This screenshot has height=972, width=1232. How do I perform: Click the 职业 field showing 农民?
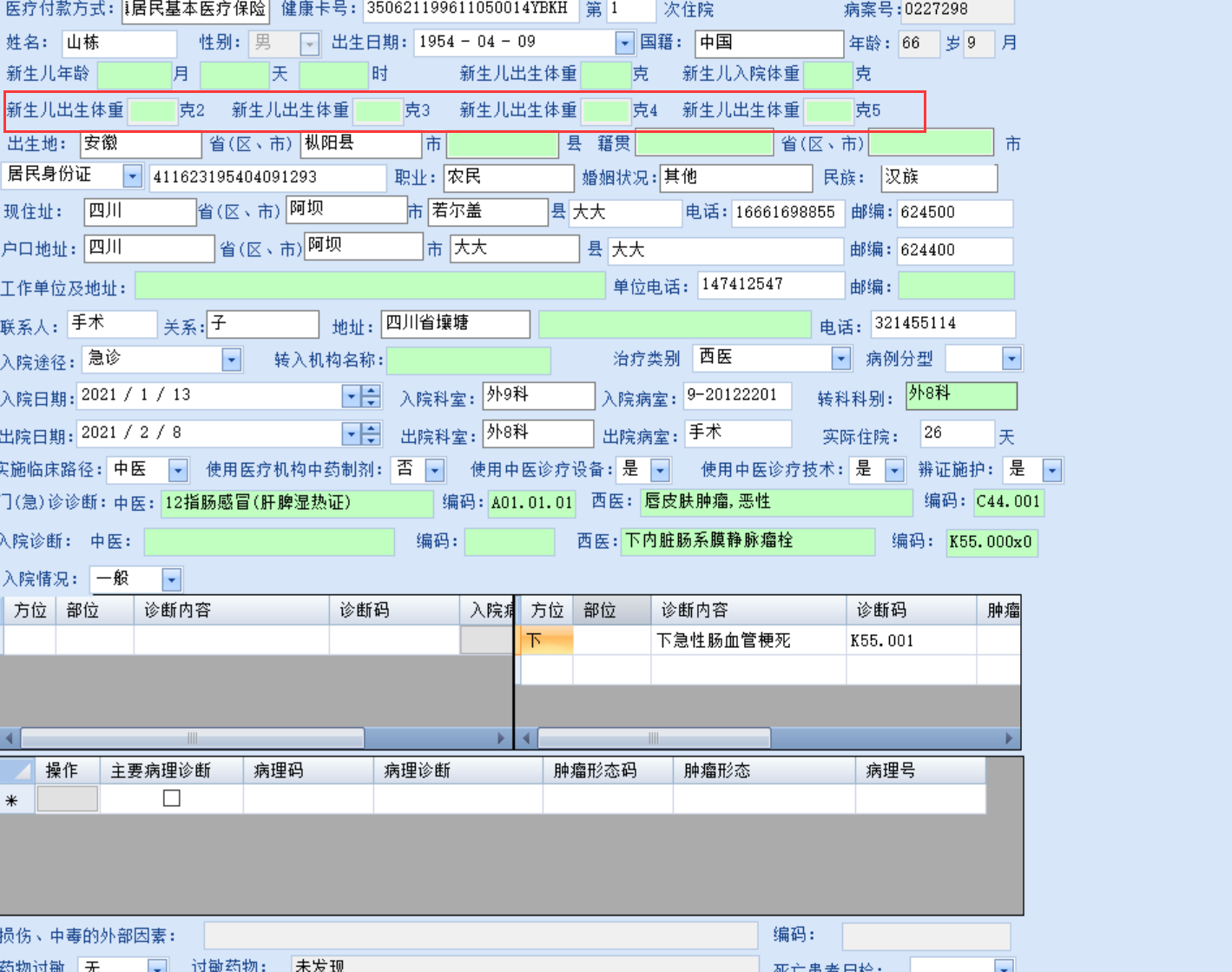(508, 177)
